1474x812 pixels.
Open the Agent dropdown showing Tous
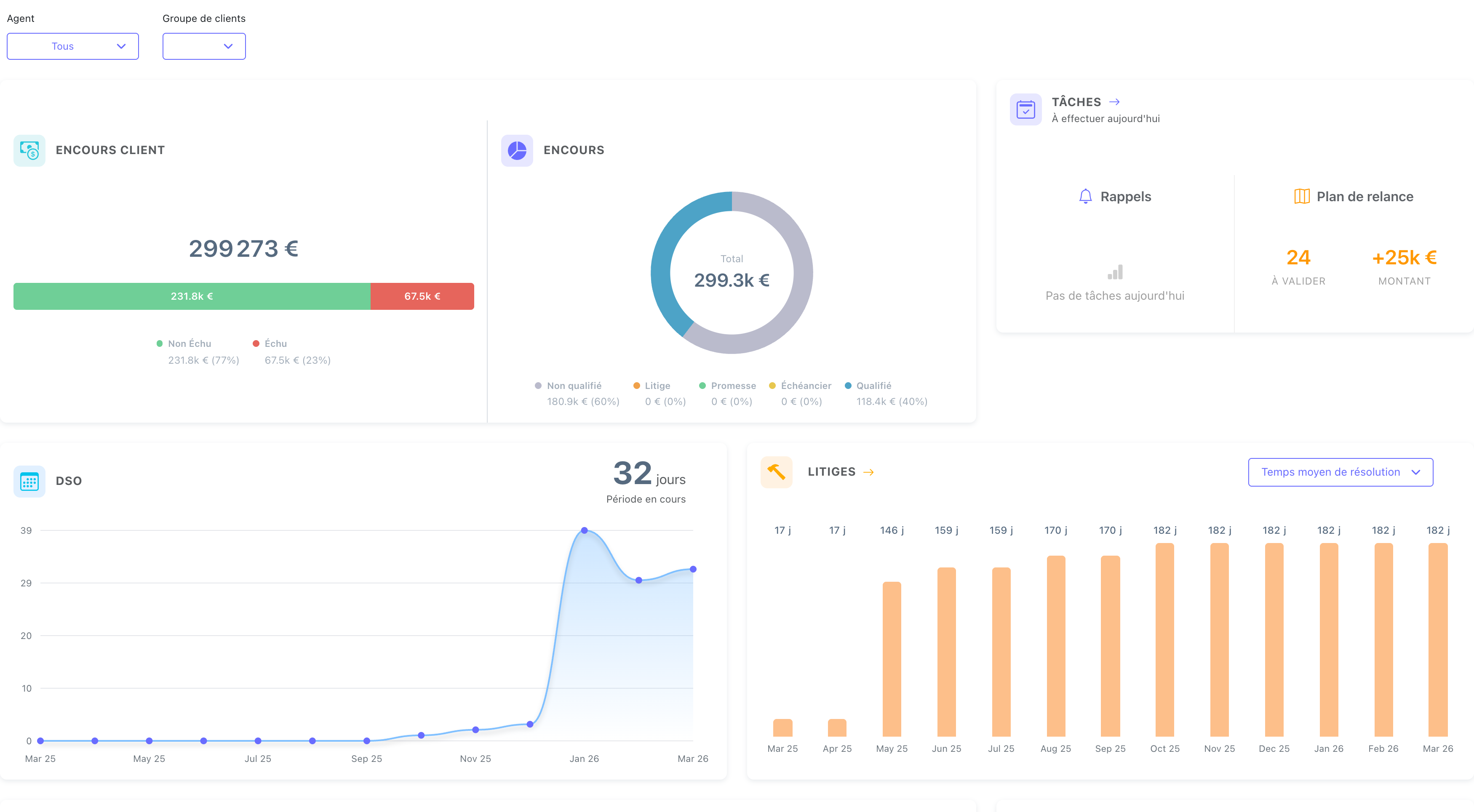(x=72, y=46)
